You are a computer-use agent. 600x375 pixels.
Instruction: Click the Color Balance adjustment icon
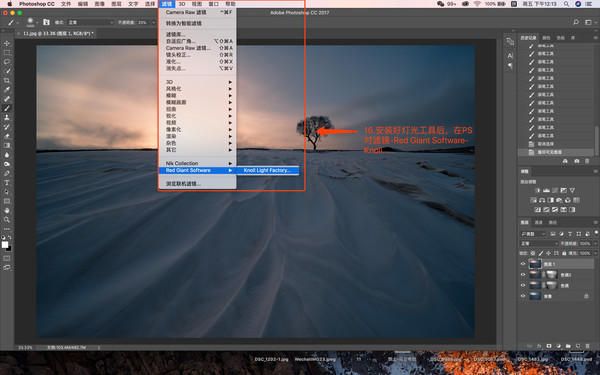click(542, 200)
